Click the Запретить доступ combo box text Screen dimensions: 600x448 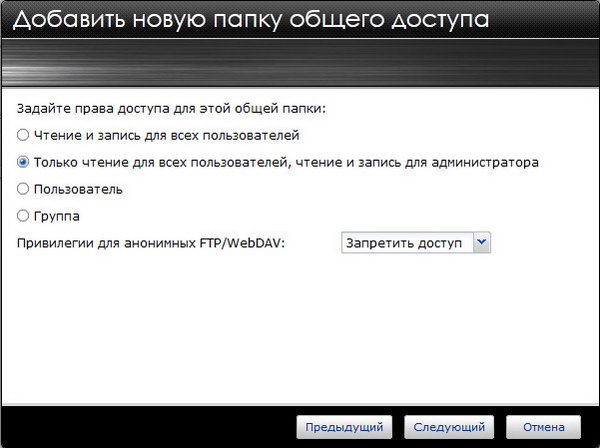tap(404, 242)
